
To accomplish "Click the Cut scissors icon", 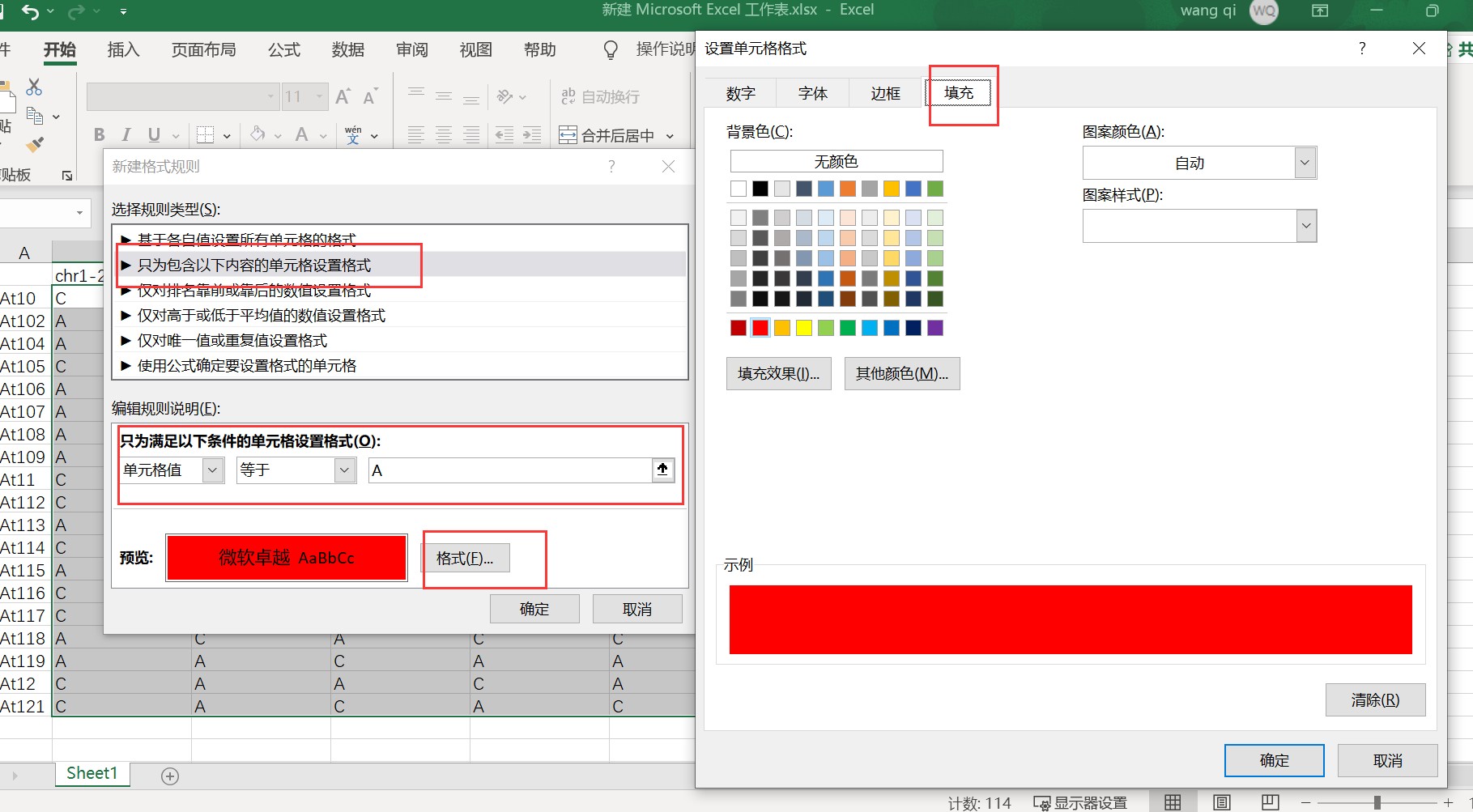I will tap(34, 87).
